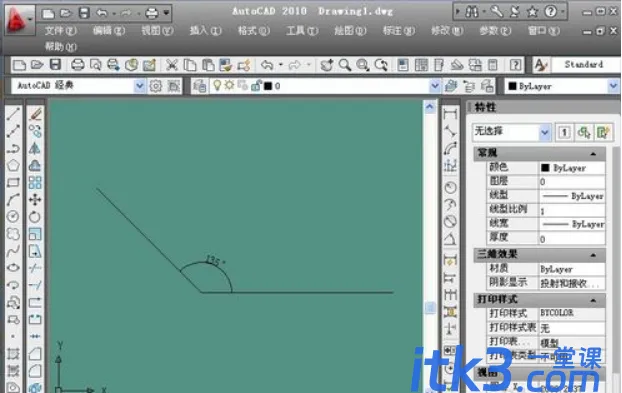Collapse the 三维效果 section
The image size is (622, 393).
pos(593,255)
